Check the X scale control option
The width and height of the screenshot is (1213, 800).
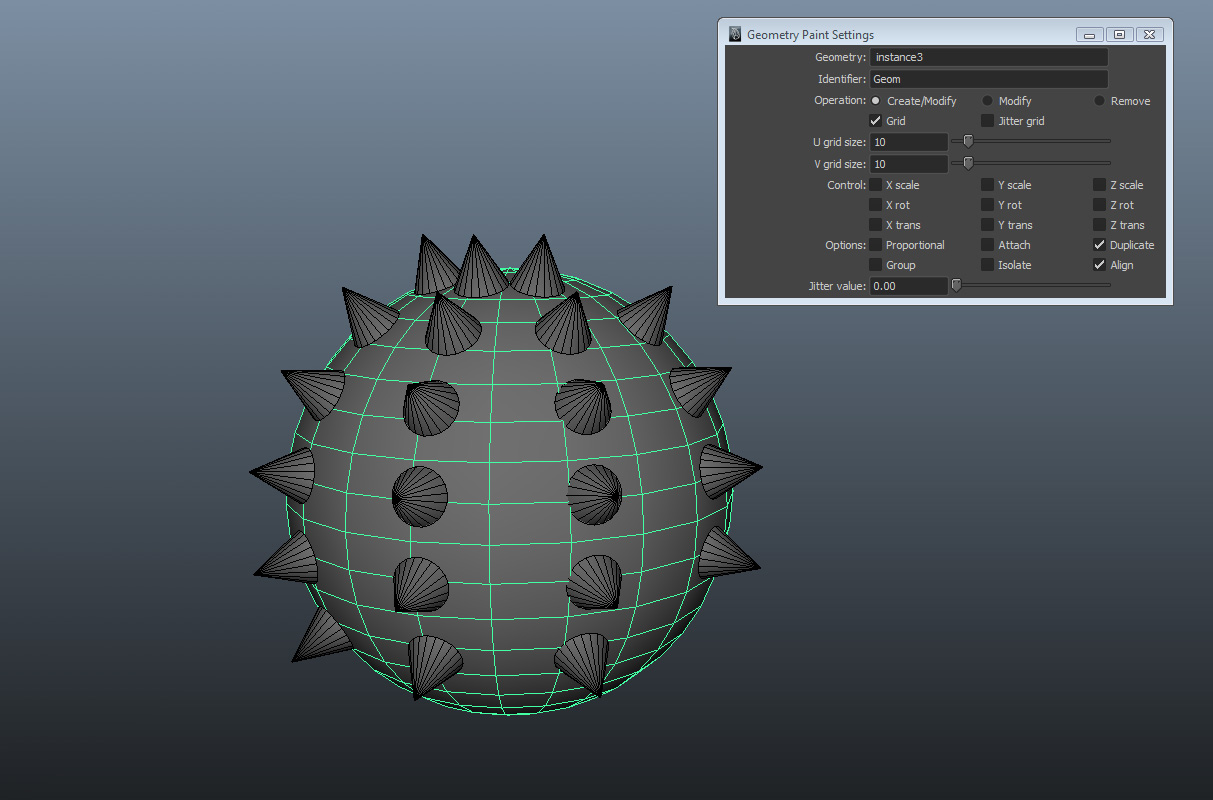(875, 184)
